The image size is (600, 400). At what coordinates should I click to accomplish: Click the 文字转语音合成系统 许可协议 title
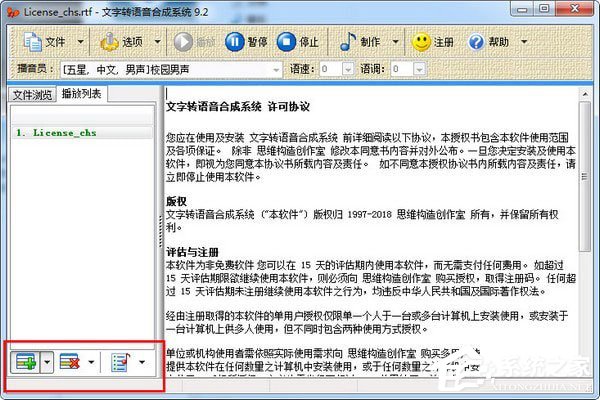pyautogui.click(x=238, y=106)
